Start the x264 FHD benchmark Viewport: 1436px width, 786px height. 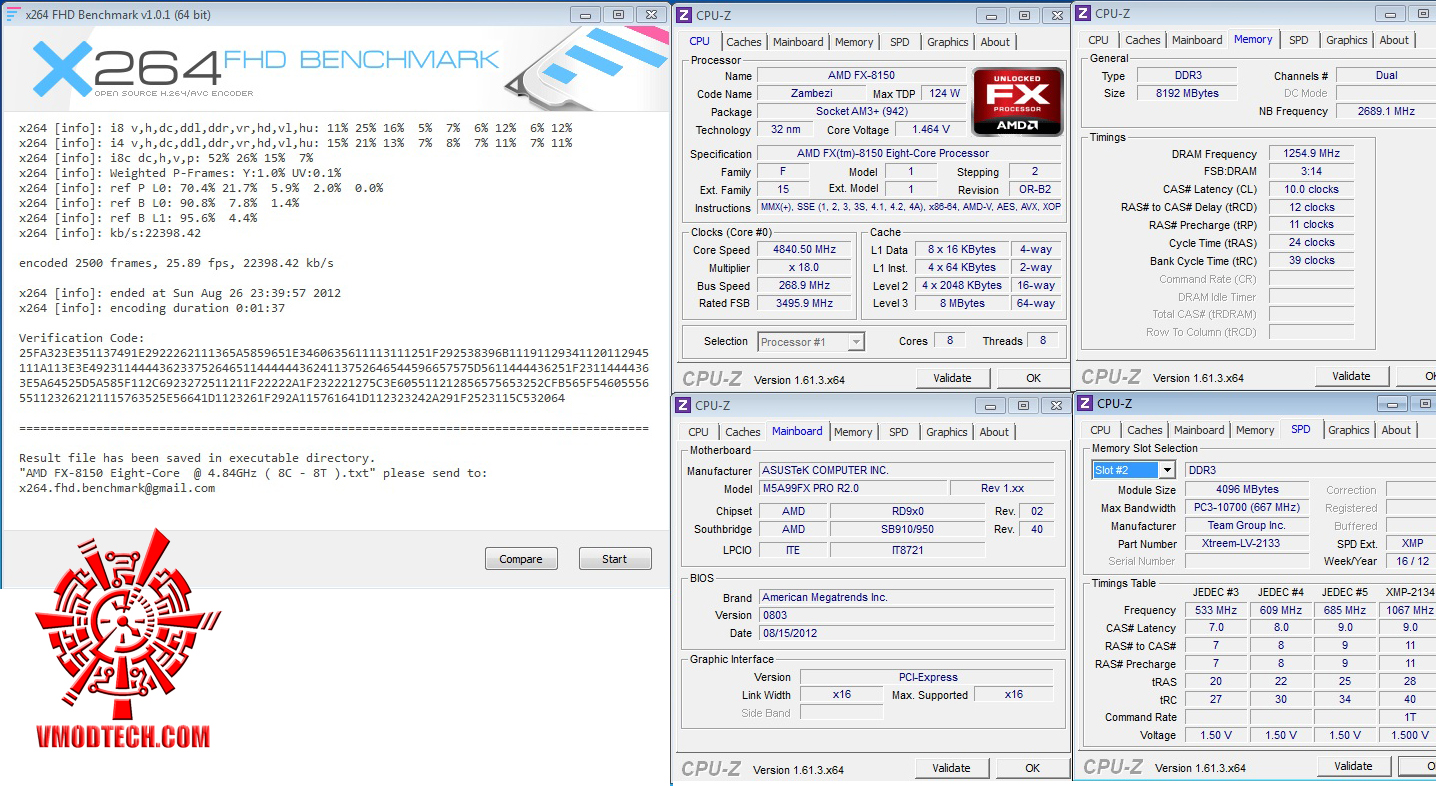tap(615, 559)
